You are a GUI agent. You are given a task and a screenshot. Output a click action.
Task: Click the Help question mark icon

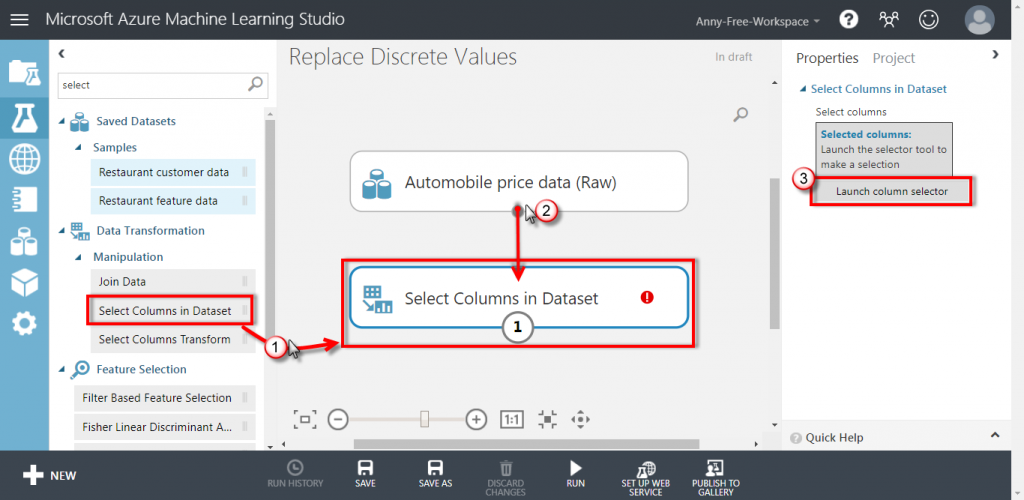pos(849,19)
